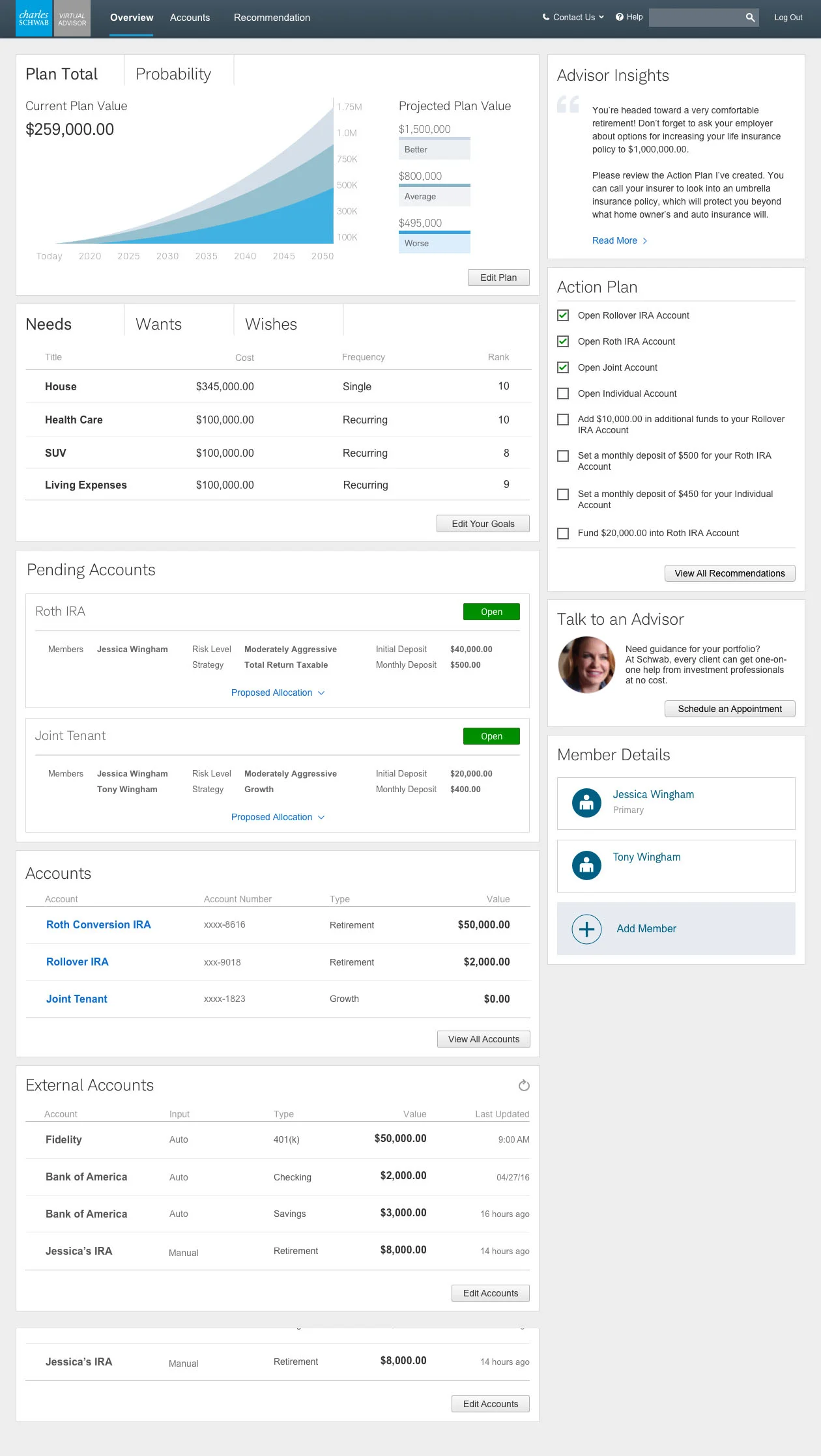
Task: Open the Joint Tenant account link
Action: coord(77,999)
